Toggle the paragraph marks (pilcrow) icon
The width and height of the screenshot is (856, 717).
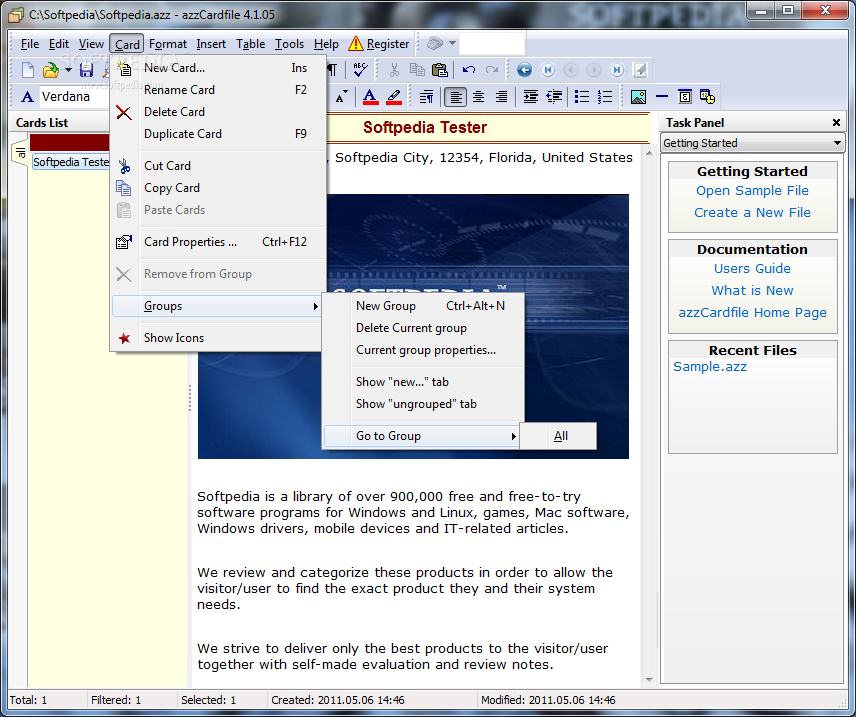point(332,70)
